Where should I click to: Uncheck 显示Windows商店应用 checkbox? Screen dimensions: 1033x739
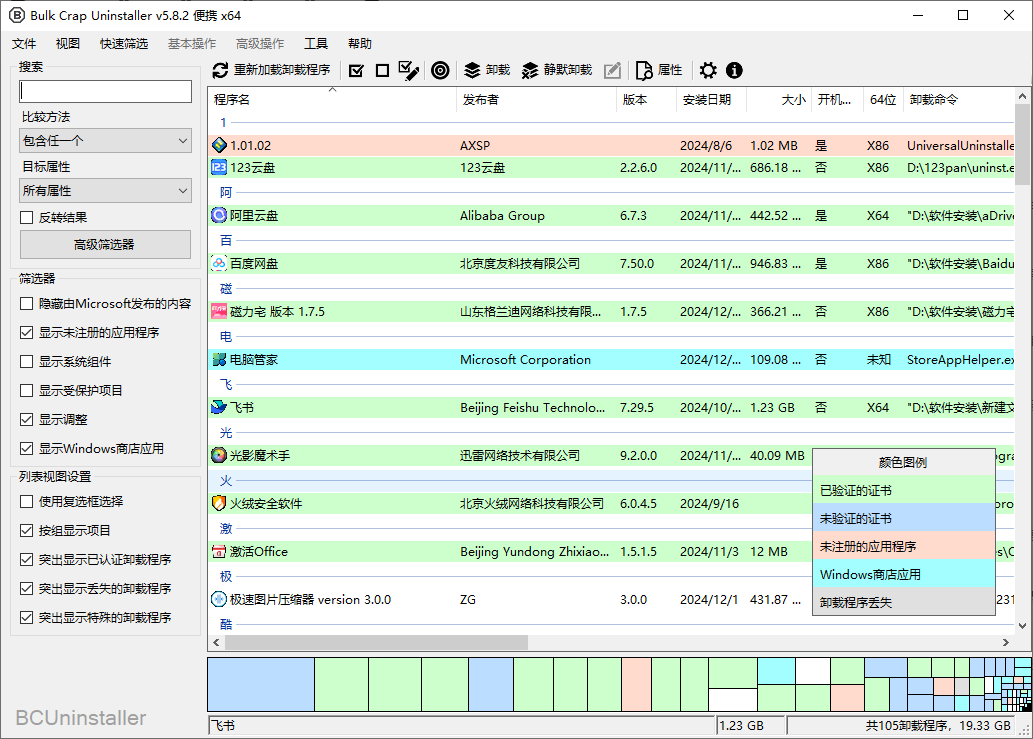(26, 449)
